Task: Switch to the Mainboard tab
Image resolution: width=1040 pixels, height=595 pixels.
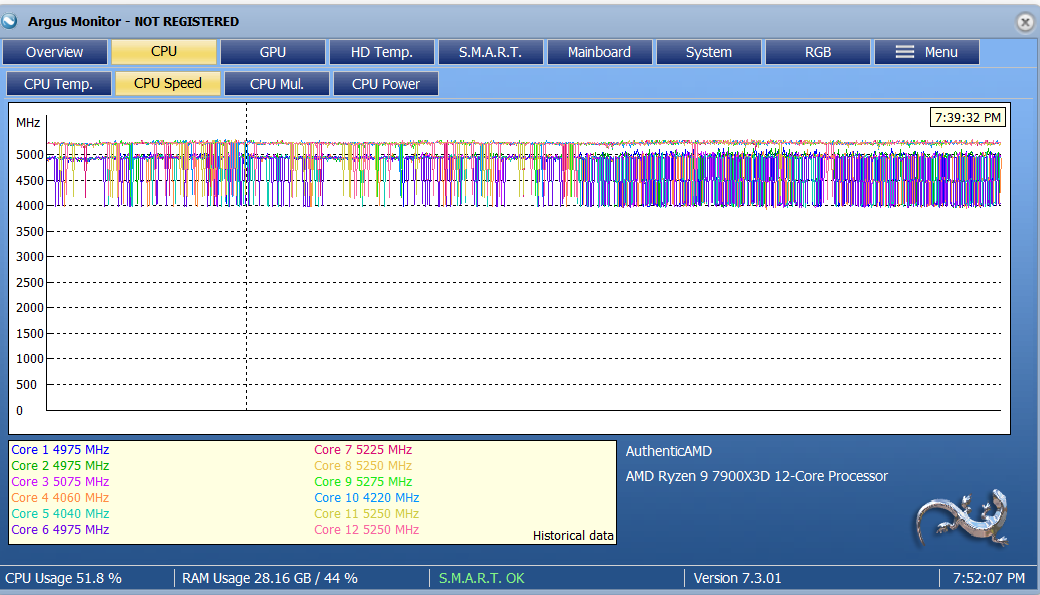Action: point(600,52)
